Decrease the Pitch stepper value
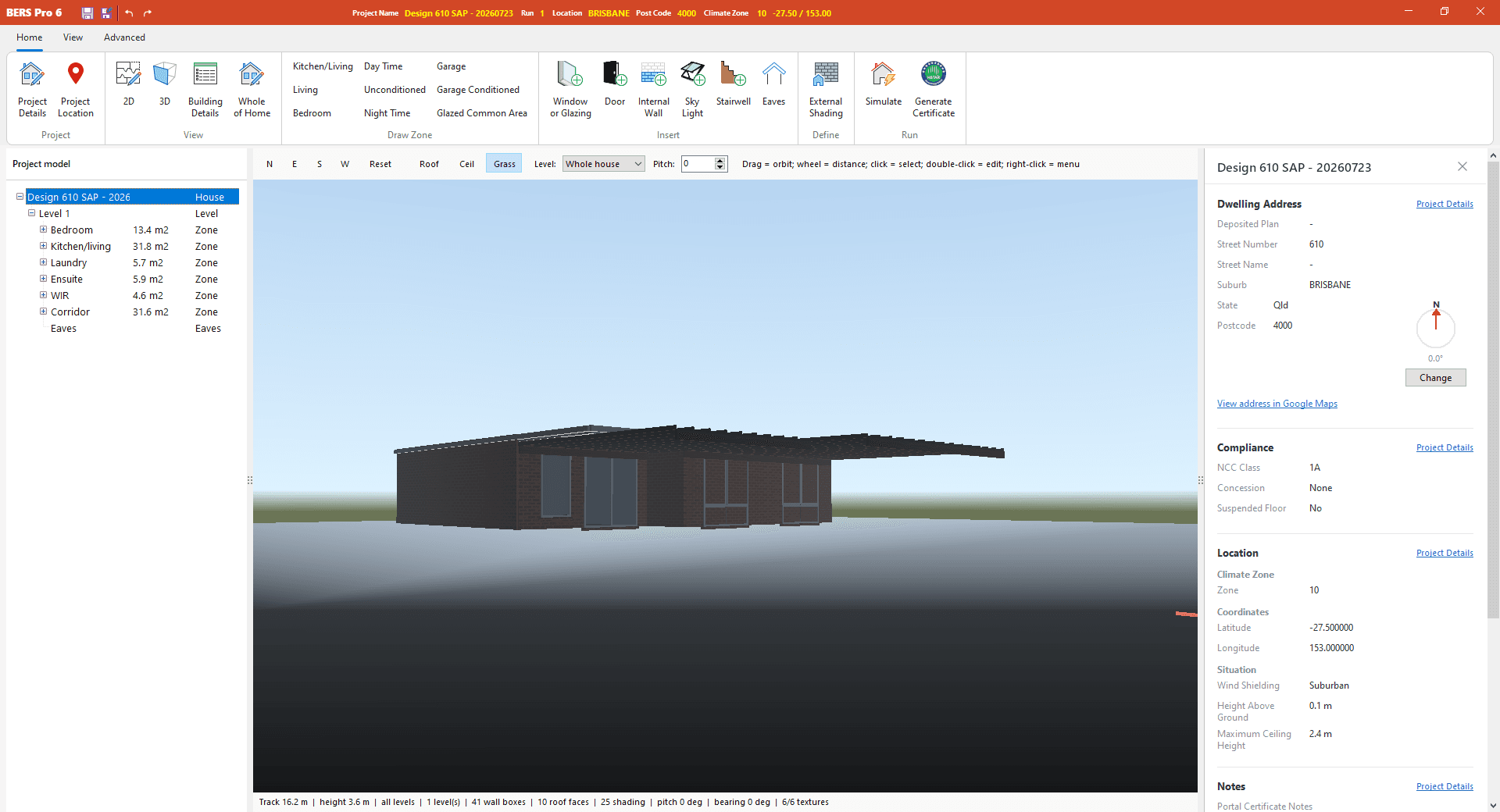 coord(720,168)
